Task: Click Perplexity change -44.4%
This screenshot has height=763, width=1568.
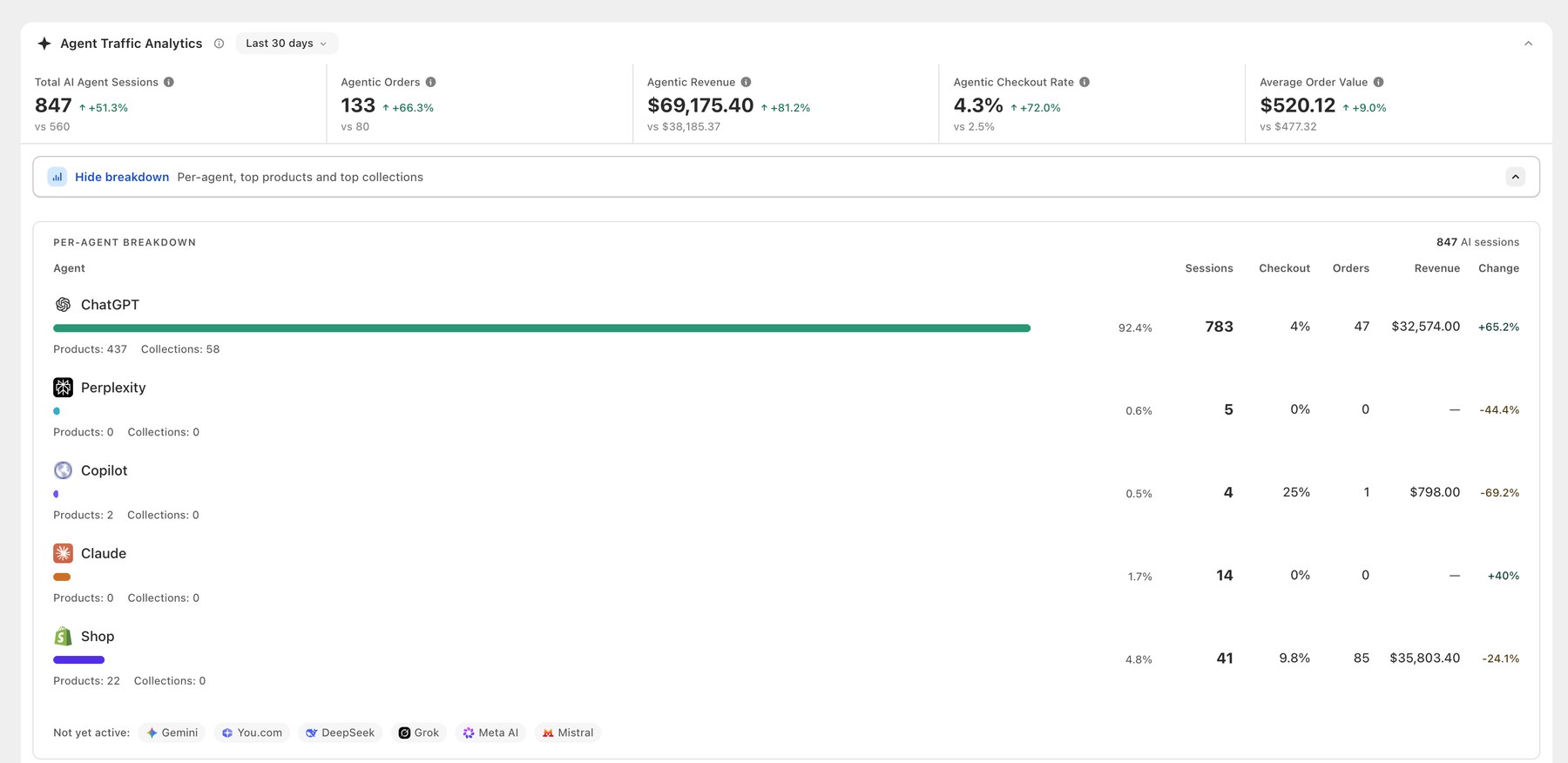Action: (1499, 410)
